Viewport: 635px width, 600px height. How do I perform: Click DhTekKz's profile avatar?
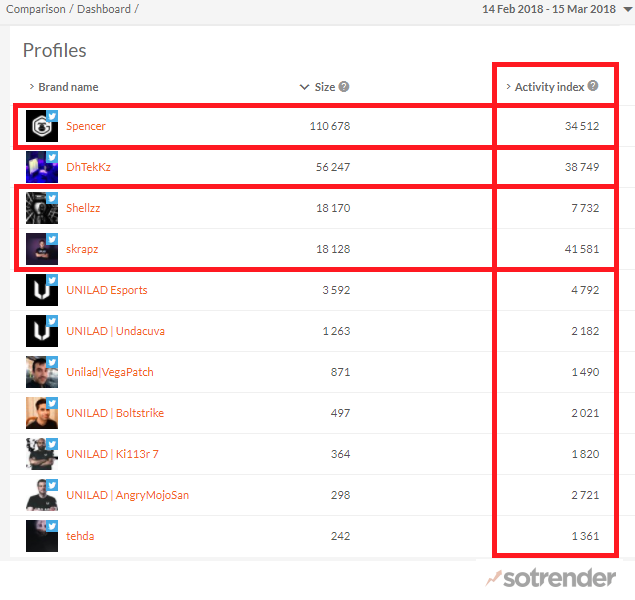tap(41, 167)
